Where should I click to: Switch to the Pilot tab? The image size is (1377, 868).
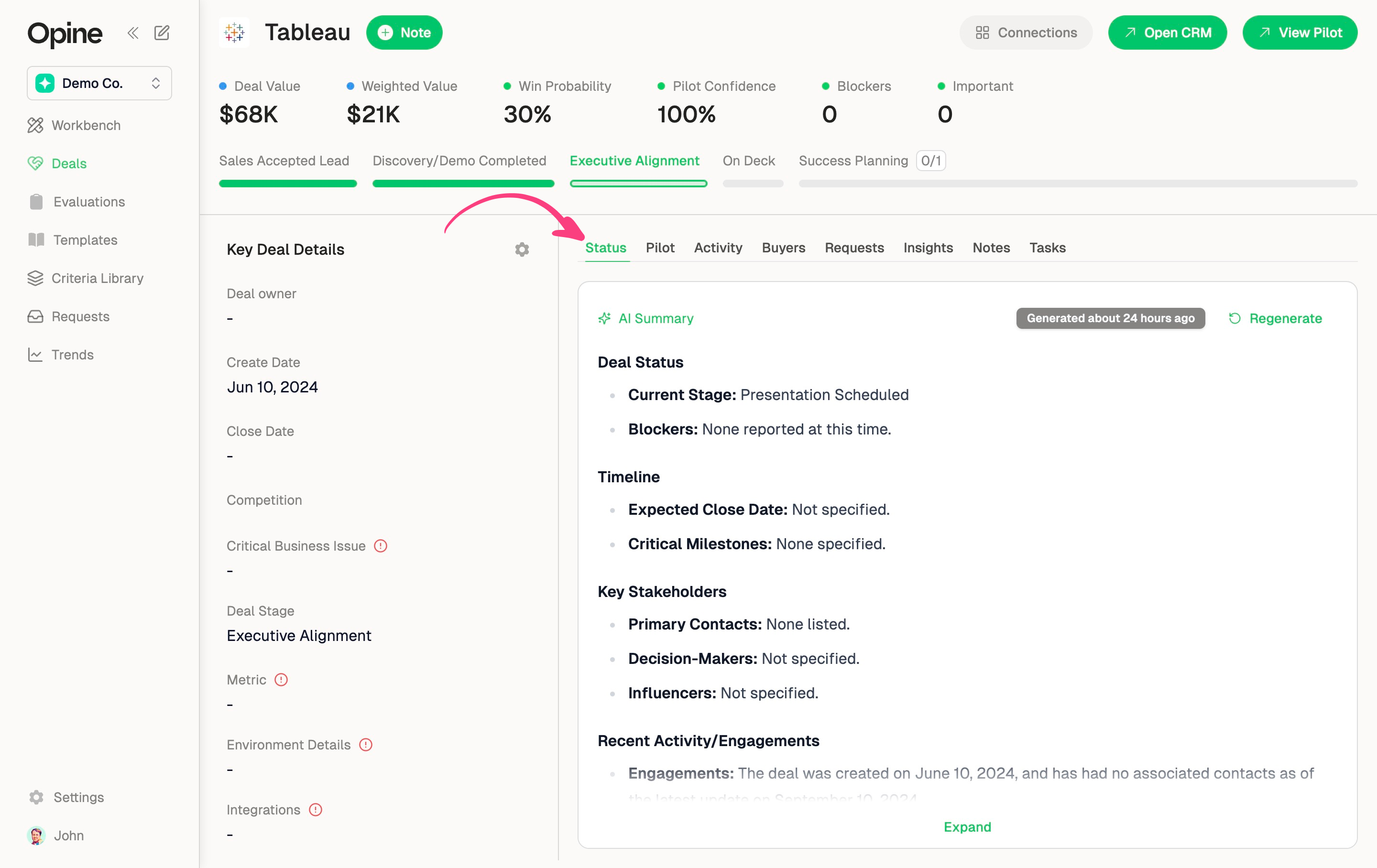(x=660, y=248)
